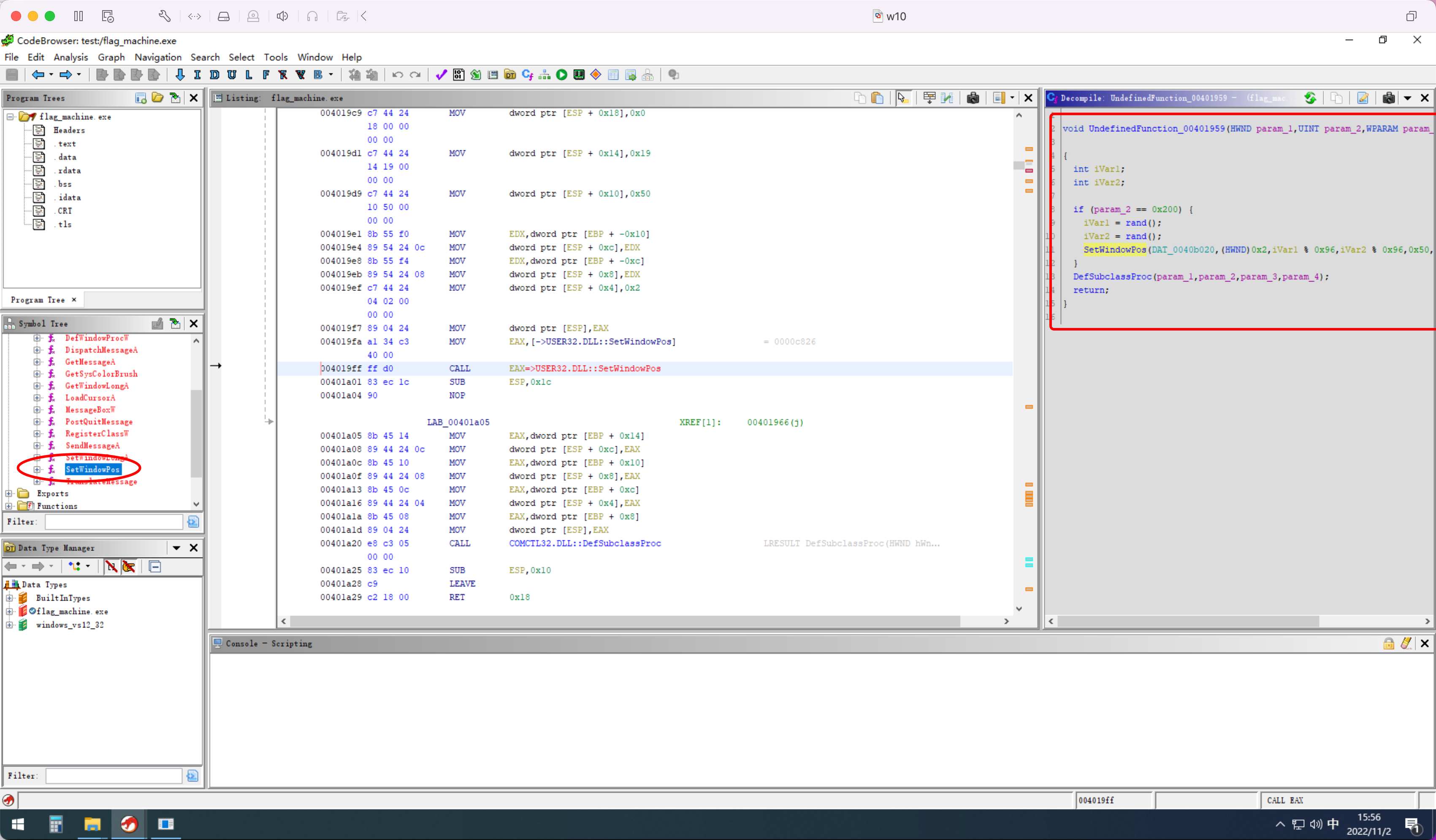Click Symbol Tree filter options button
1436x840 pixels.
click(x=193, y=521)
